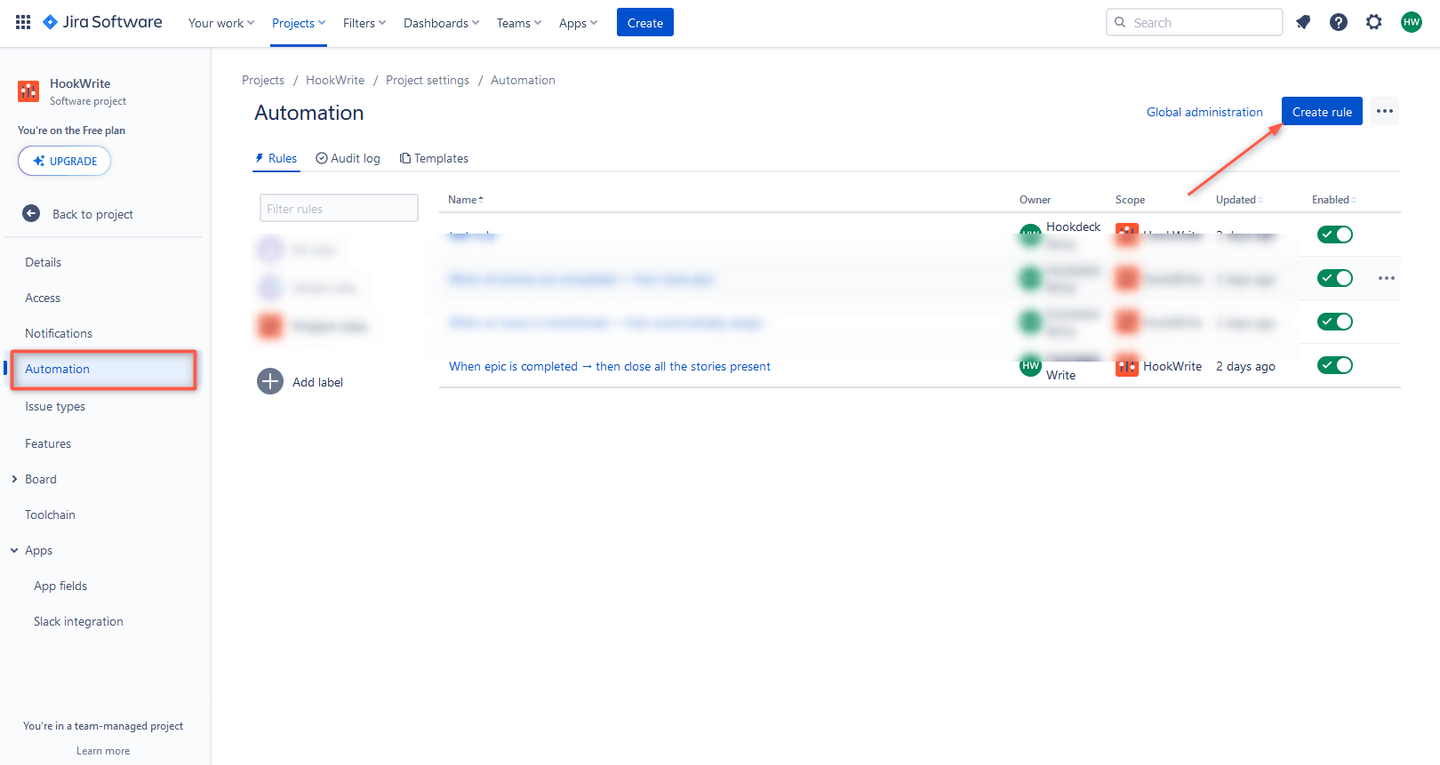Turn off the third rule's Enabled switch
This screenshot has height=765, width=1440.
pyautogui.click(x=1334, y=321)
